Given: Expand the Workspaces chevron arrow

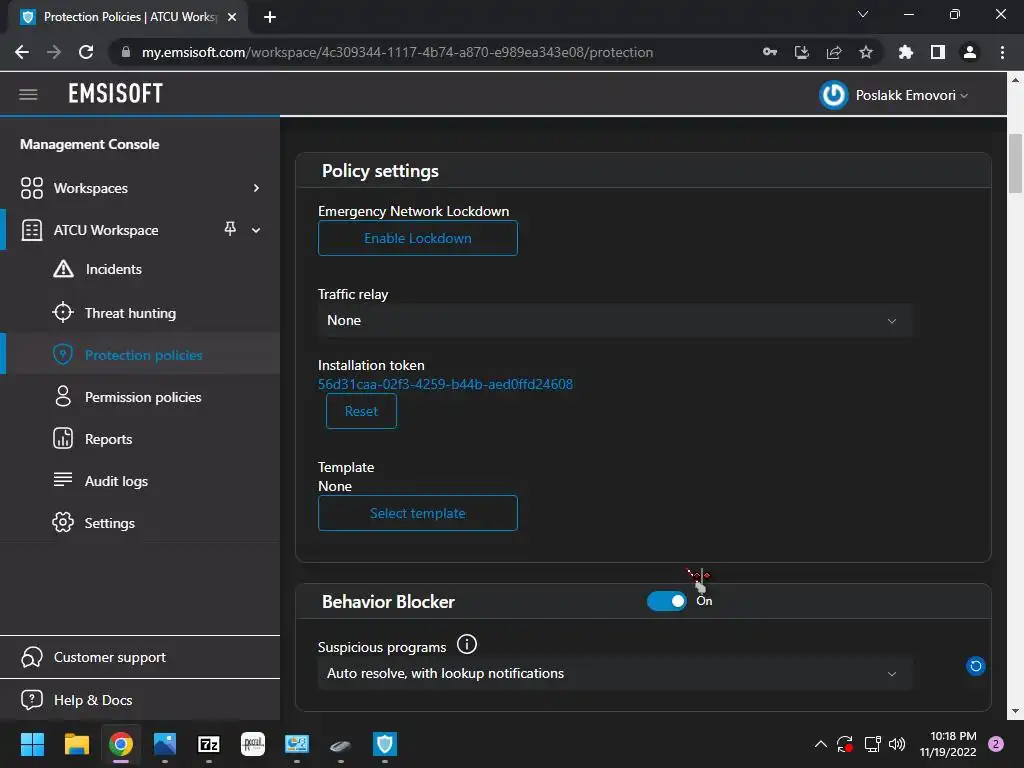Looking at the screenshot, I should tap(256, 188).
